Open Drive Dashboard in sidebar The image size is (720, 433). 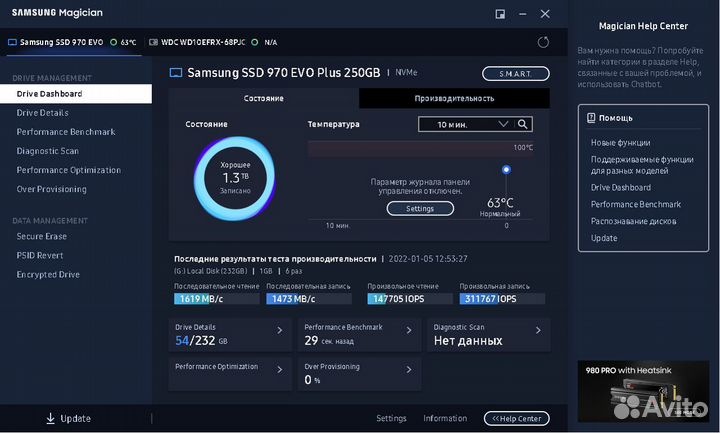coord(76,94)
